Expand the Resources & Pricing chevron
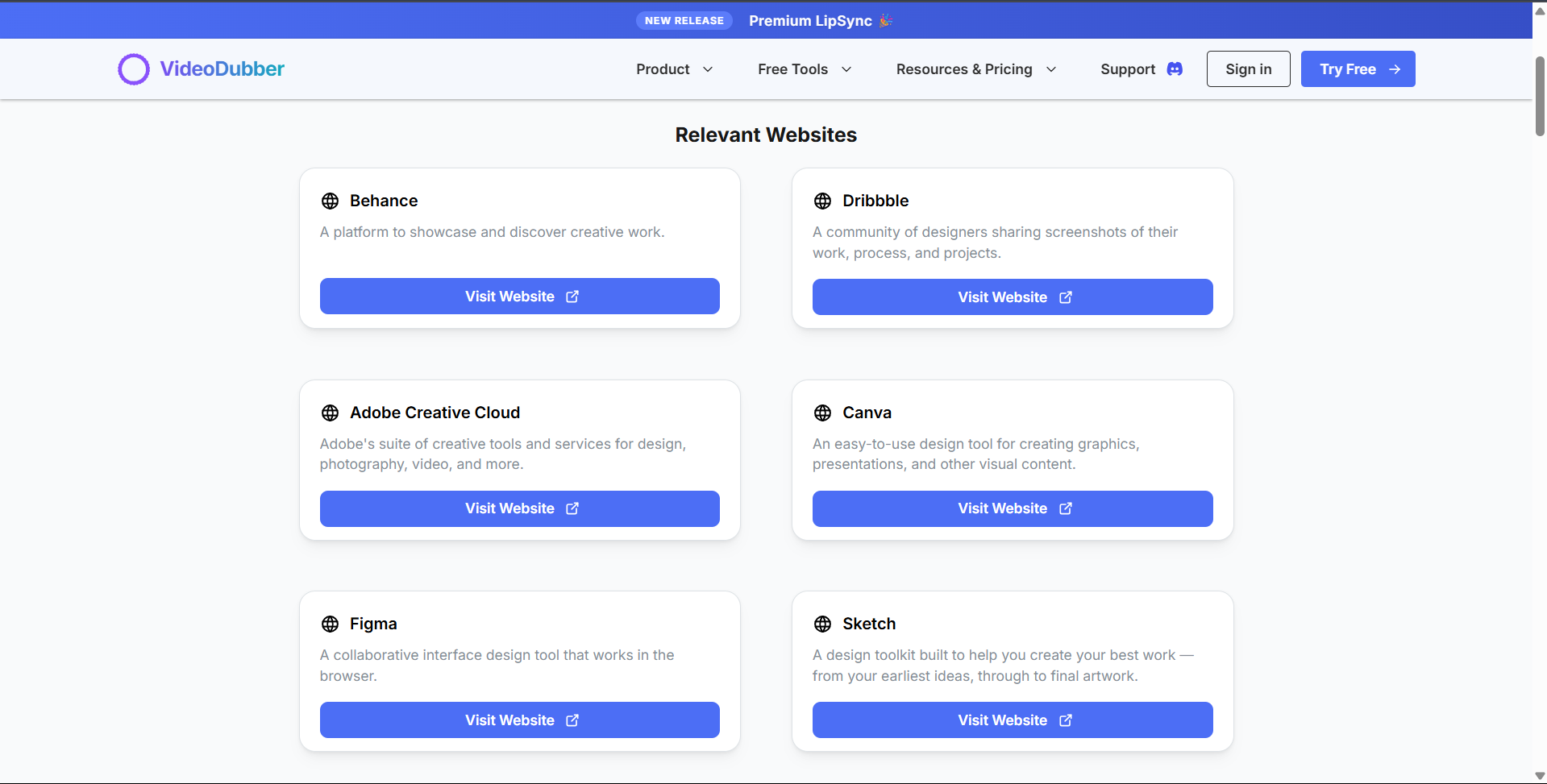The image size is (1547, 784). point(1051,69)
